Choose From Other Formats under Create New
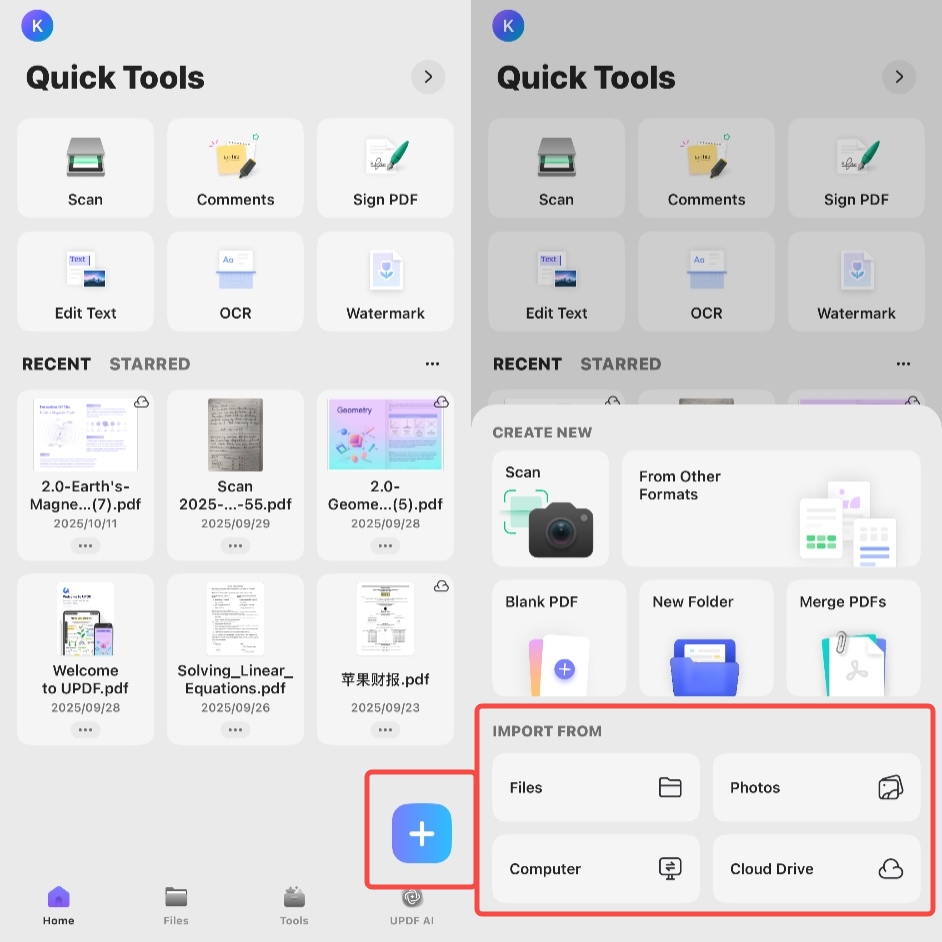Screen dimensions: 942x942 [771, 508]
